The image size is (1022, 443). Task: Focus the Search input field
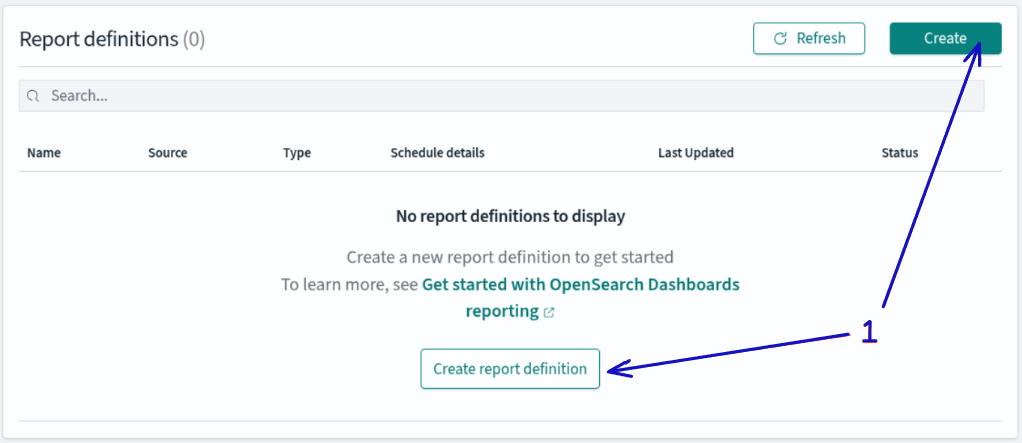coord(500,96)
